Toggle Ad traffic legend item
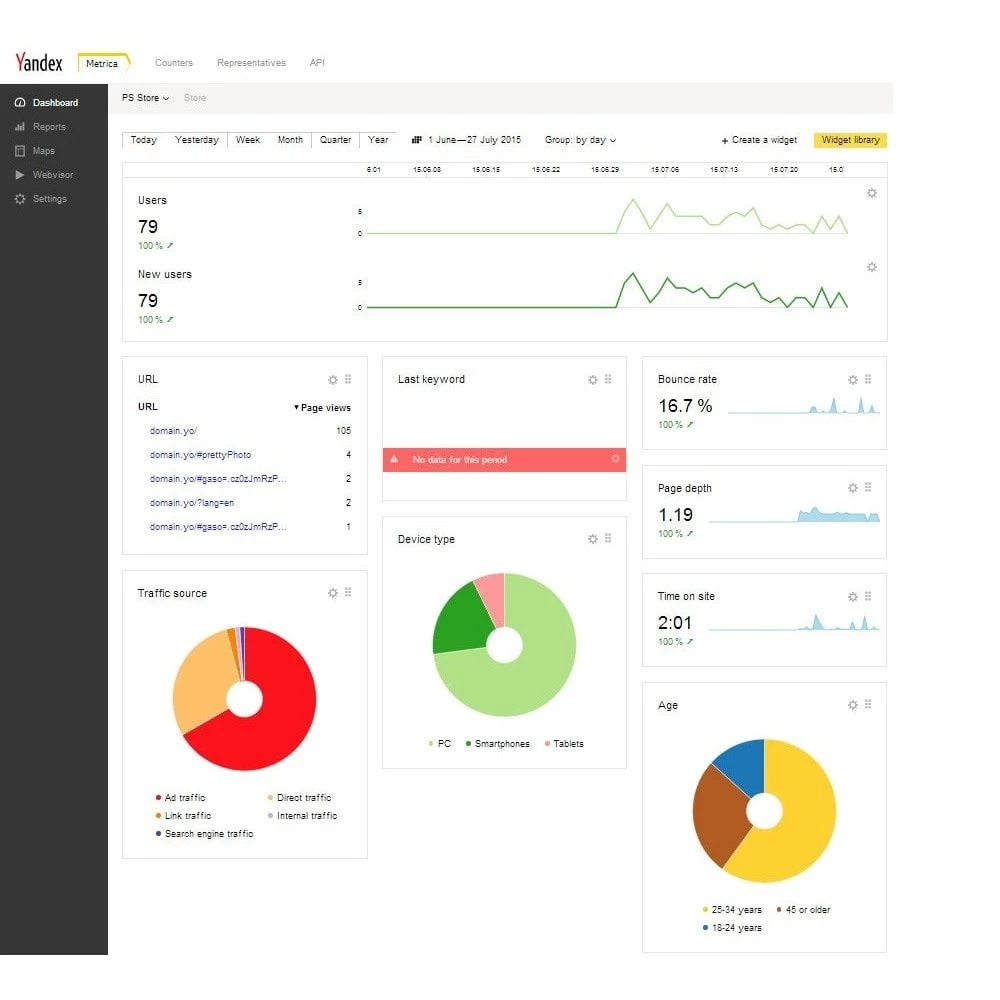This screenshot has height=1000, width=1000. (180, 798)
